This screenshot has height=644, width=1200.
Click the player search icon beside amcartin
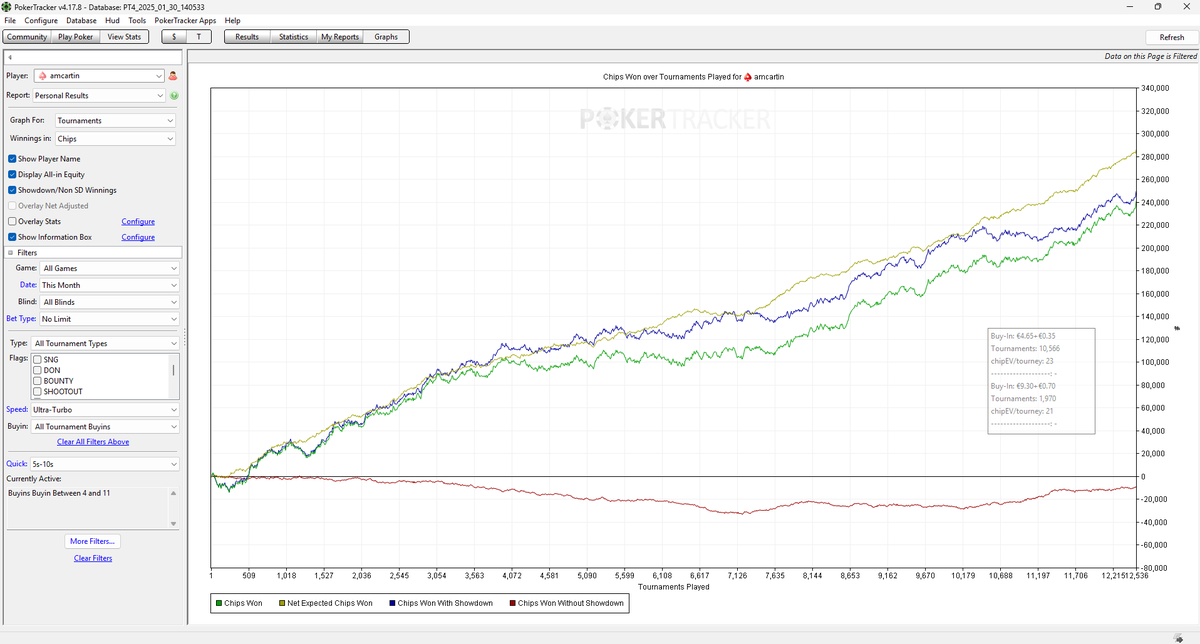tap(173, 76)
